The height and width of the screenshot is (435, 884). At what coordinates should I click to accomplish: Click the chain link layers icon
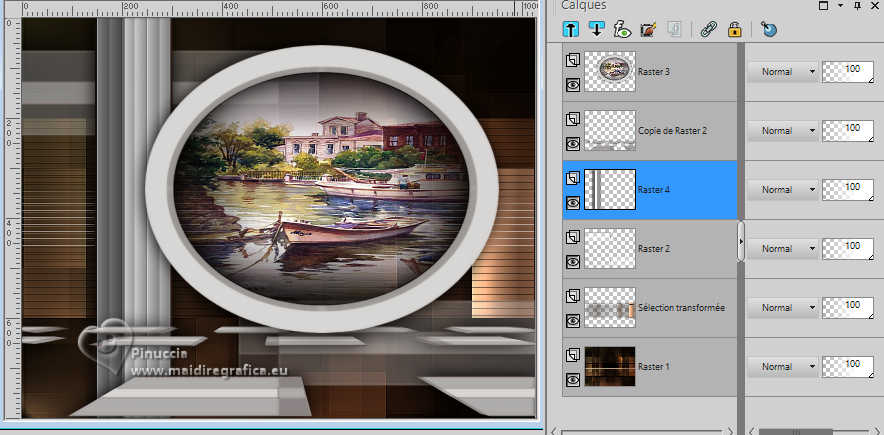point(708,29)
